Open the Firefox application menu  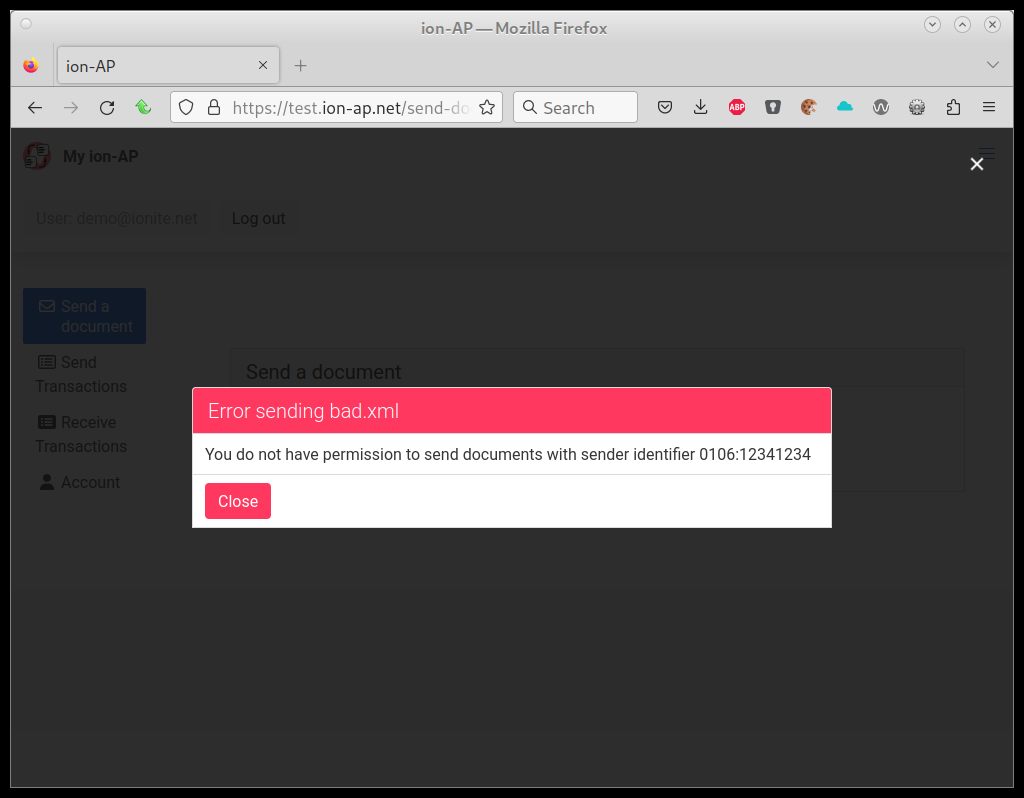989,107
